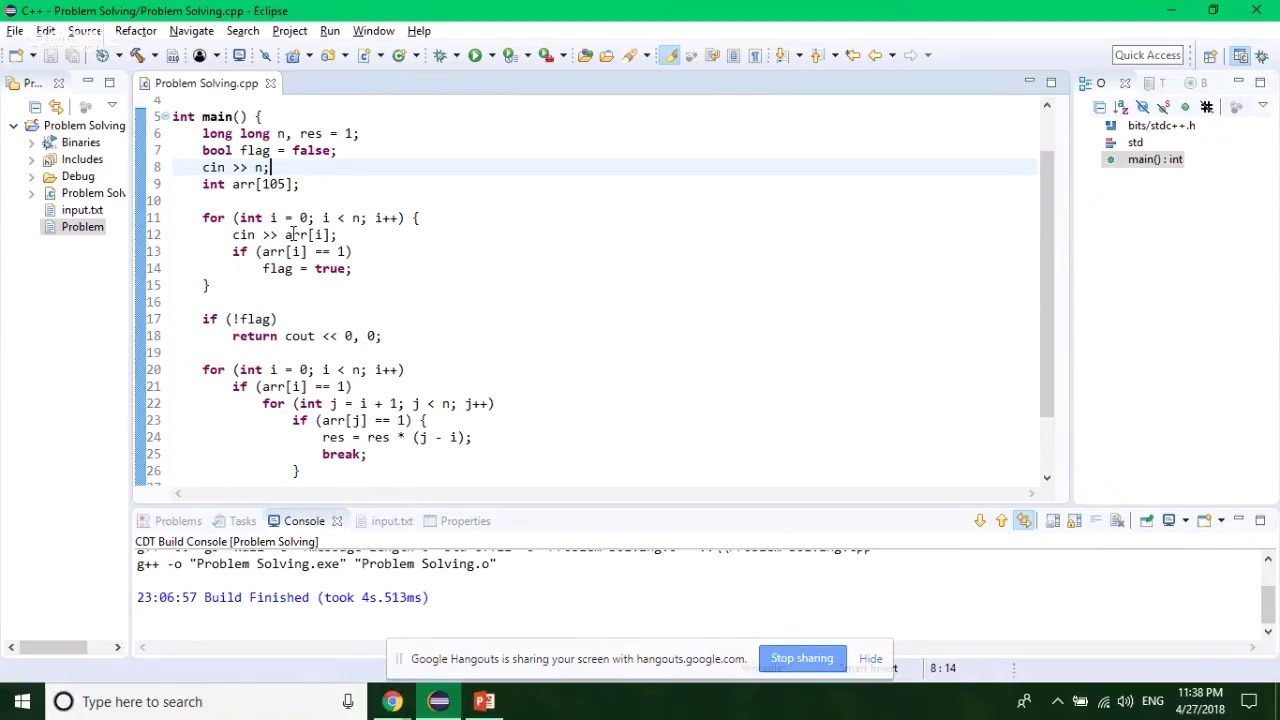Viewport: 1280px width, 720px height.
Task: Switch to the Debug perspective icon
Action: (1262, 55)
